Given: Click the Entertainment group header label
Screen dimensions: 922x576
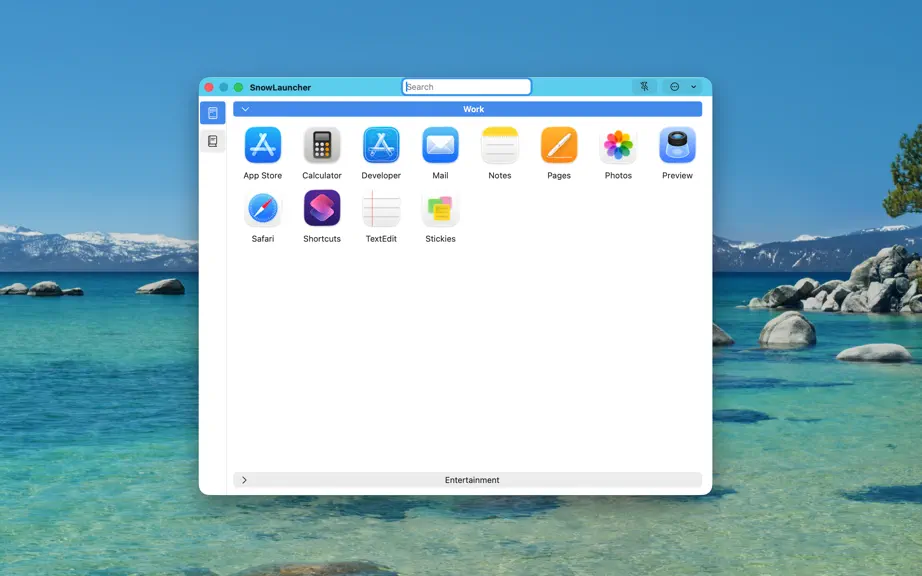Looking at the screenshot, I should click(472, 480).
